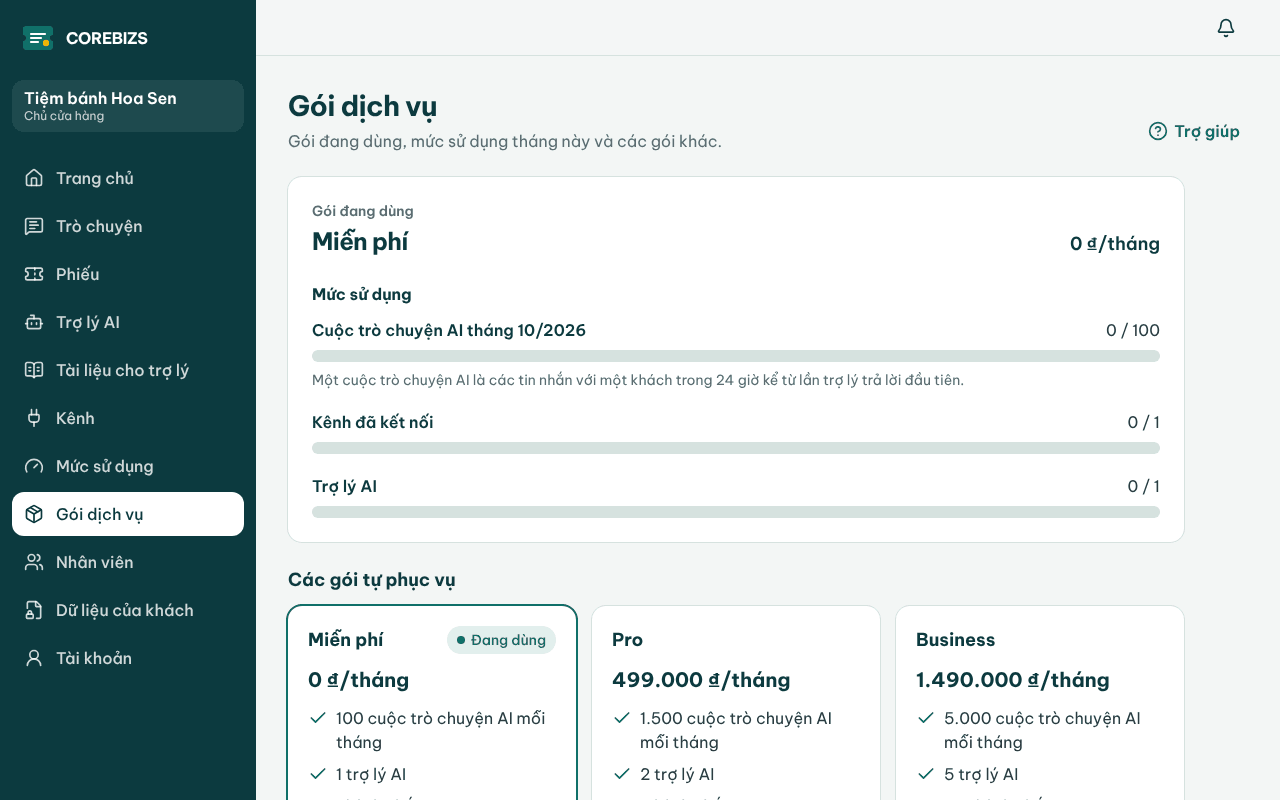This screenshot has width=1280, height=800.
Task: Click the Mức sử dụng gauge icon
Action: click(x=34, y=466)
